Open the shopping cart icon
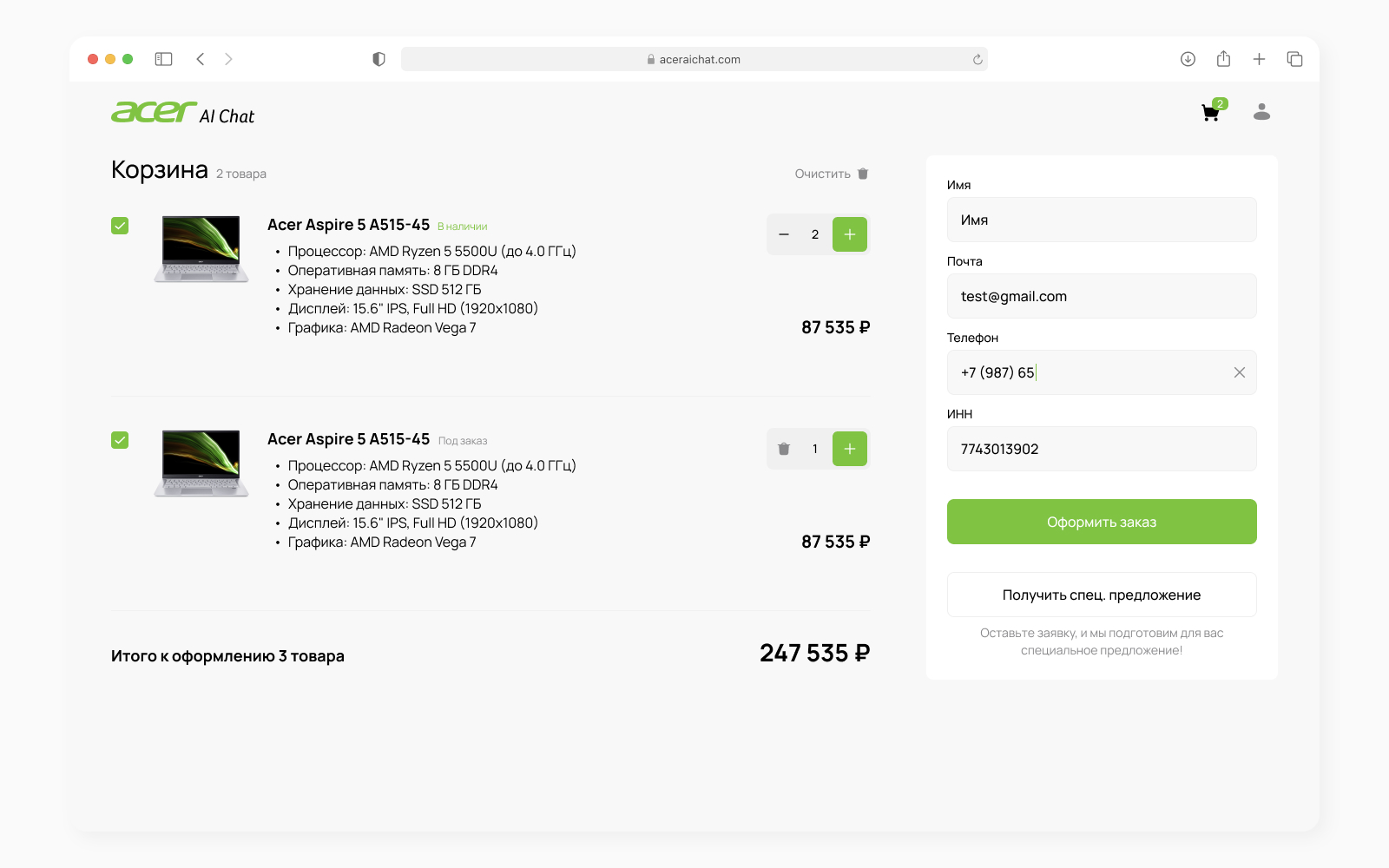Screen dimensions: 1389x868 pyautogui.click(x=1211, y=113)
